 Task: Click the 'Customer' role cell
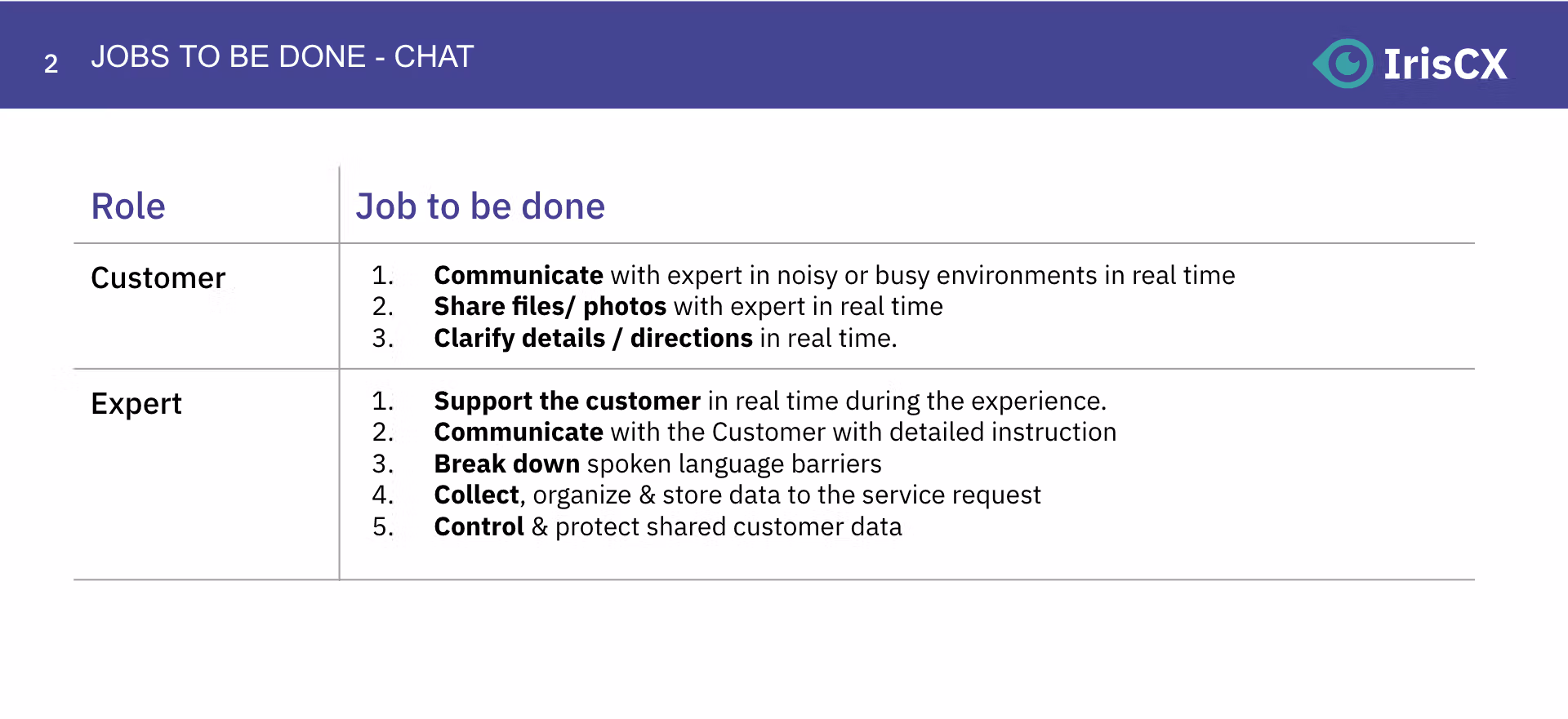[x=158, y=278]
